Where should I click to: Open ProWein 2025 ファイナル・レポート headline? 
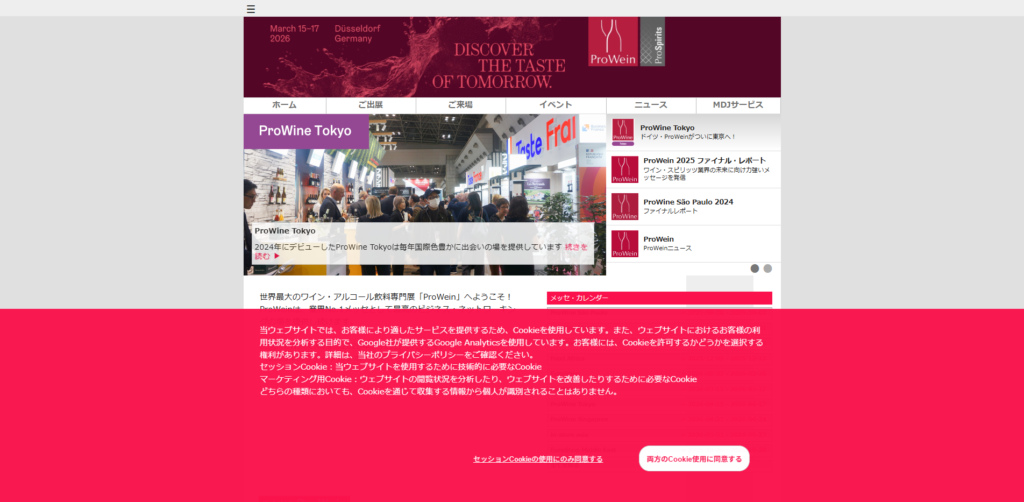705,161
